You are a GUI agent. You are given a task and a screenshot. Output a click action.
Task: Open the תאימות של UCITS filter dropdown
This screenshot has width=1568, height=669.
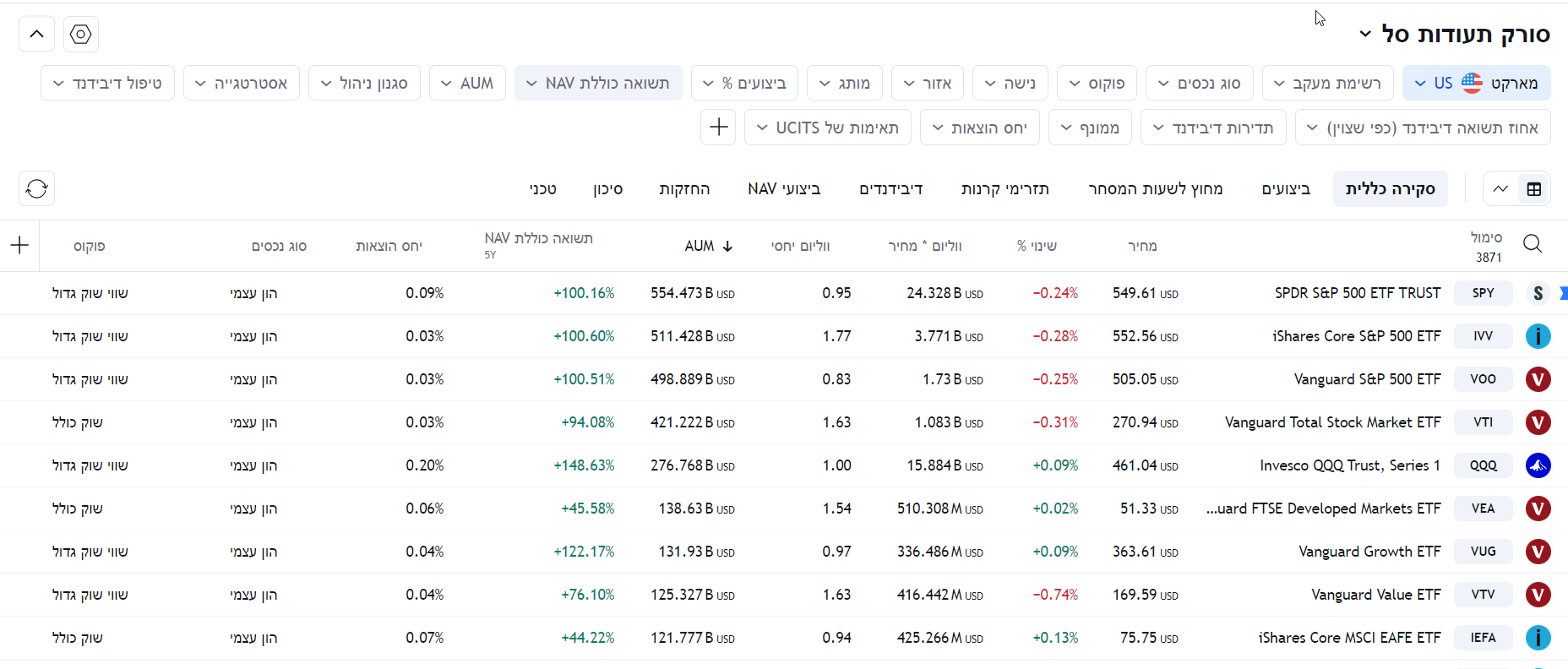828,128
